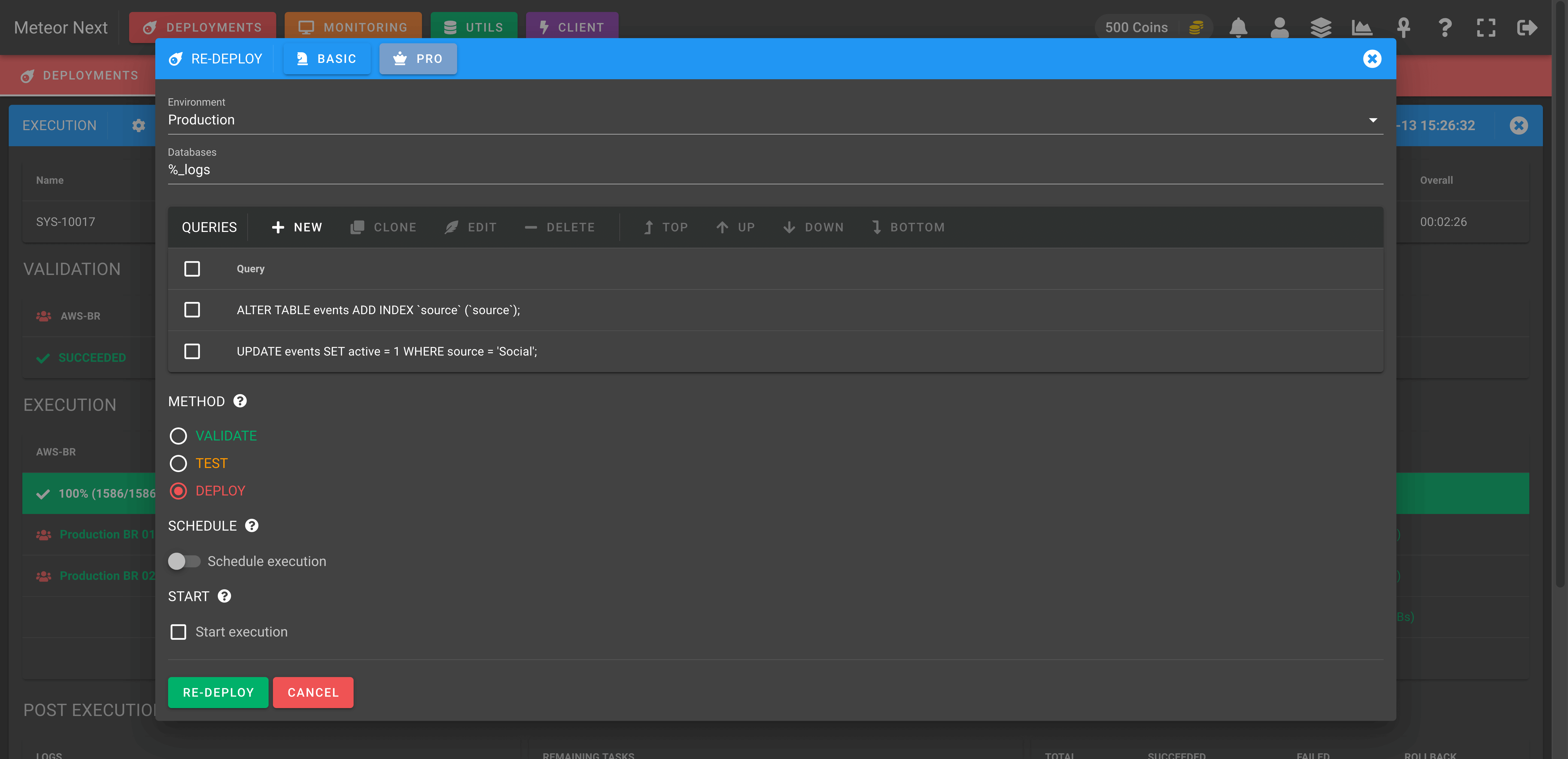Close the Execution panel in background

[1518, 125]
